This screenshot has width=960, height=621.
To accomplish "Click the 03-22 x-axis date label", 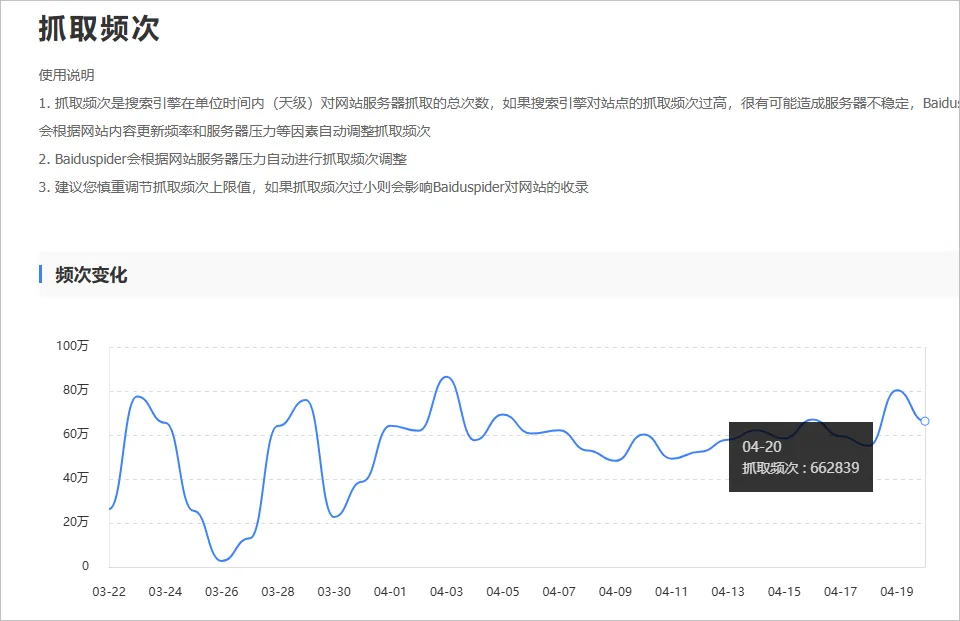I will tap(109, 592).
